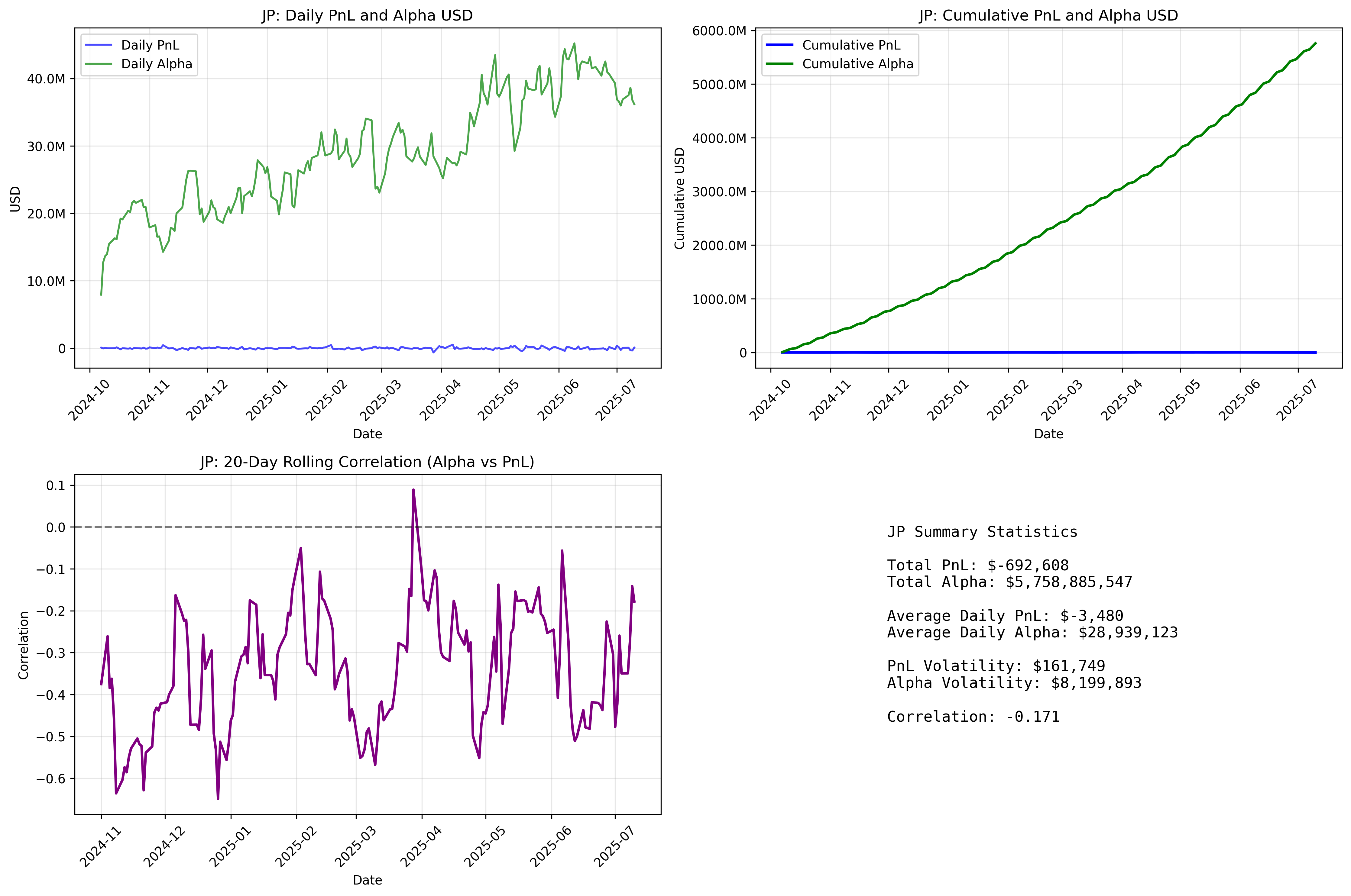1351x896 pixels.
Task: Click the green Cumulative Alpha legend line swatch
Action: pos(779,64)
